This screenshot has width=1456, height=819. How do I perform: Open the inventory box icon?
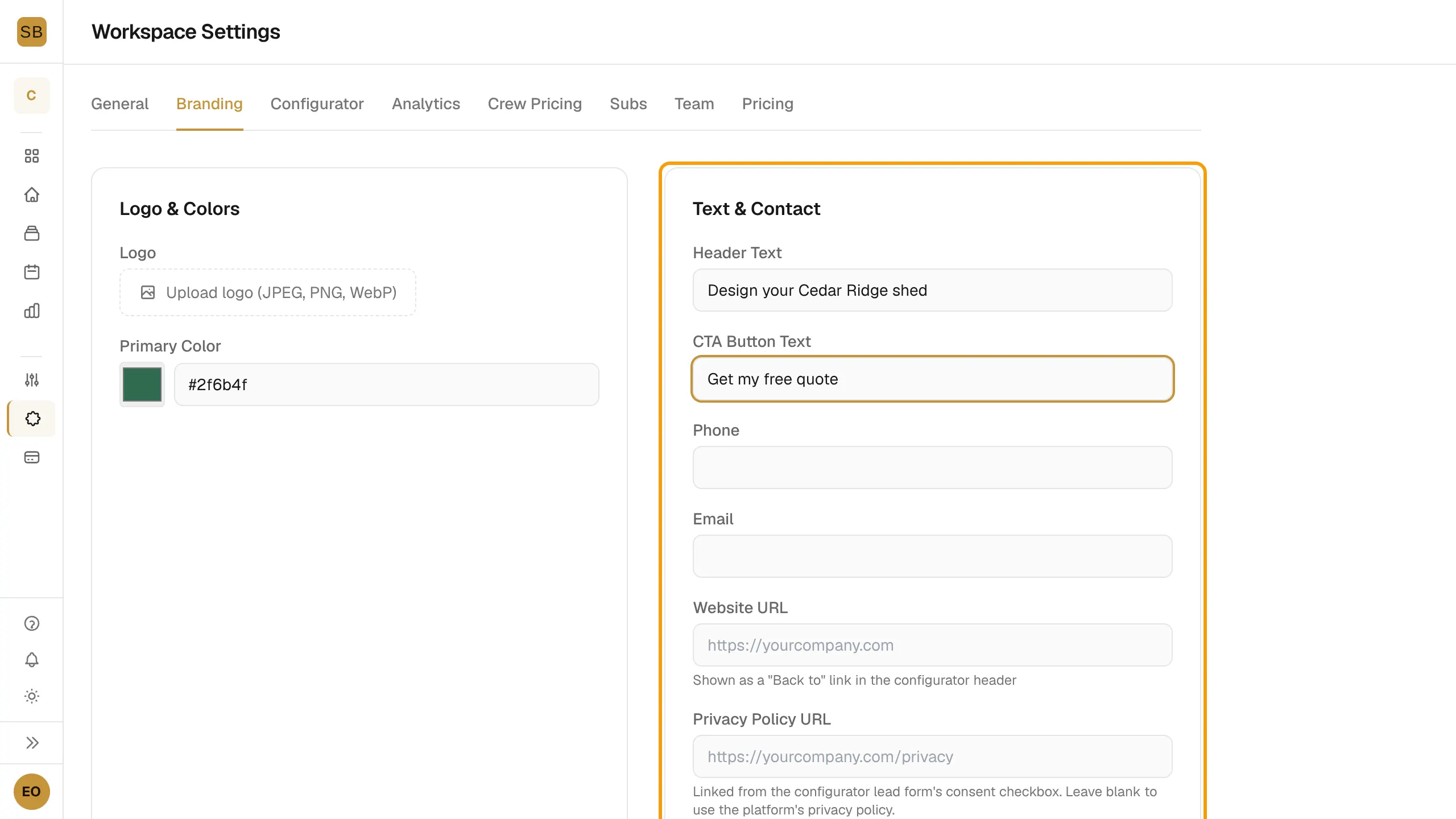click(x=32, y=233)
